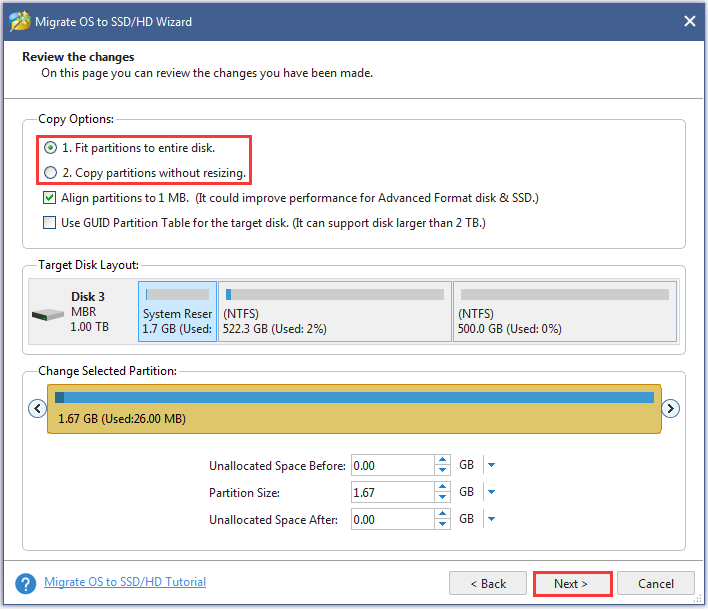Viewport: 708px width, 610px height.
Task: Increase Partition Size with up arrow
Action: (442, 487)
